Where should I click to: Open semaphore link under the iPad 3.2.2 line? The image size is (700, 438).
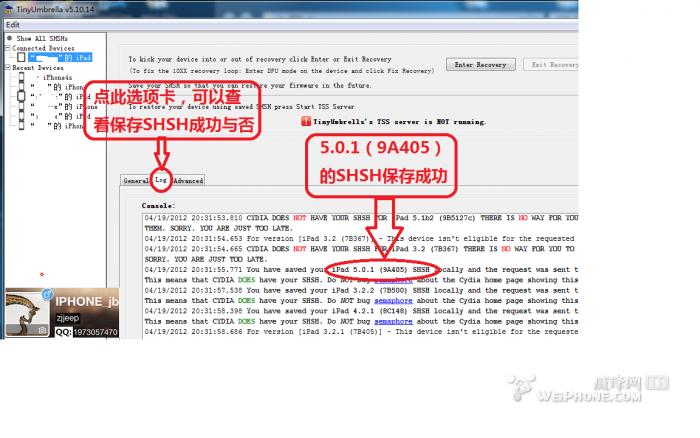click(393, 300)
